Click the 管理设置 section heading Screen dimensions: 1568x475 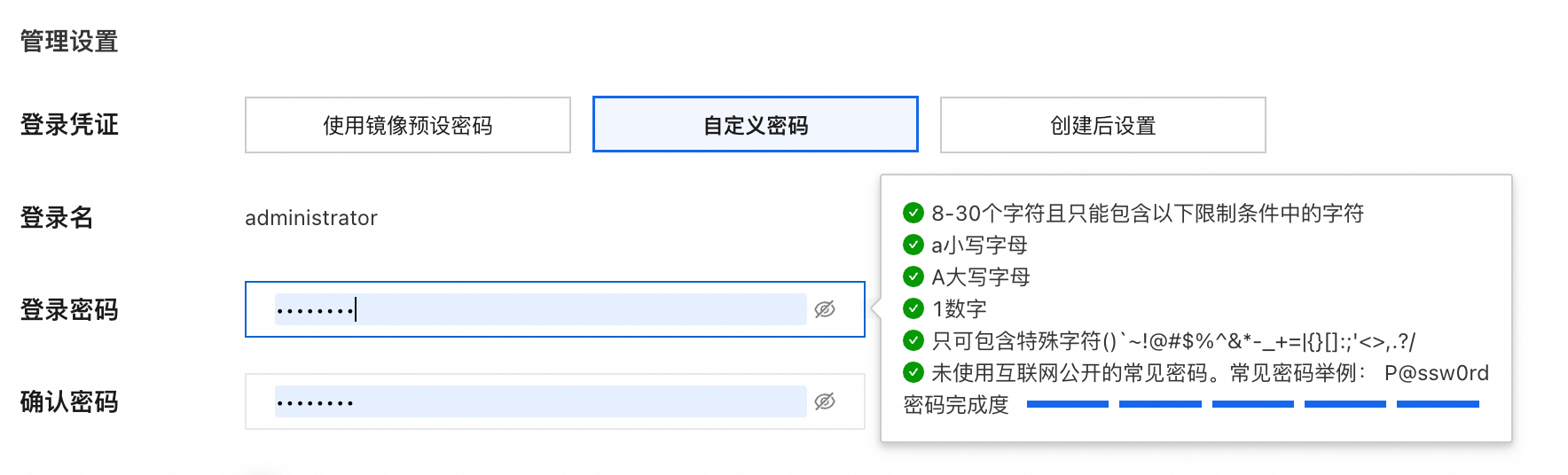point(69,42)
